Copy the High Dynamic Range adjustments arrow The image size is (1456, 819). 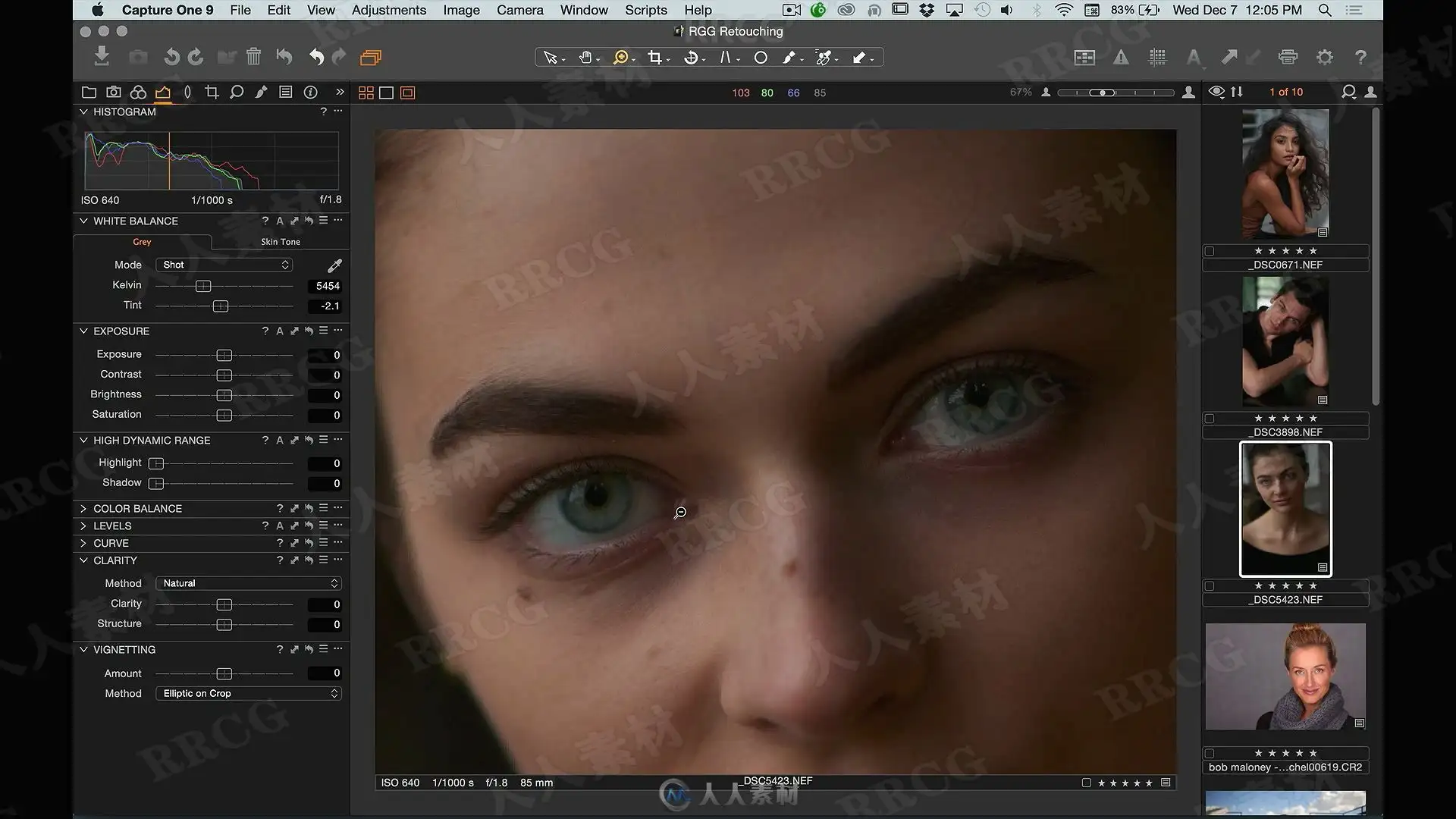pos(294,441)
